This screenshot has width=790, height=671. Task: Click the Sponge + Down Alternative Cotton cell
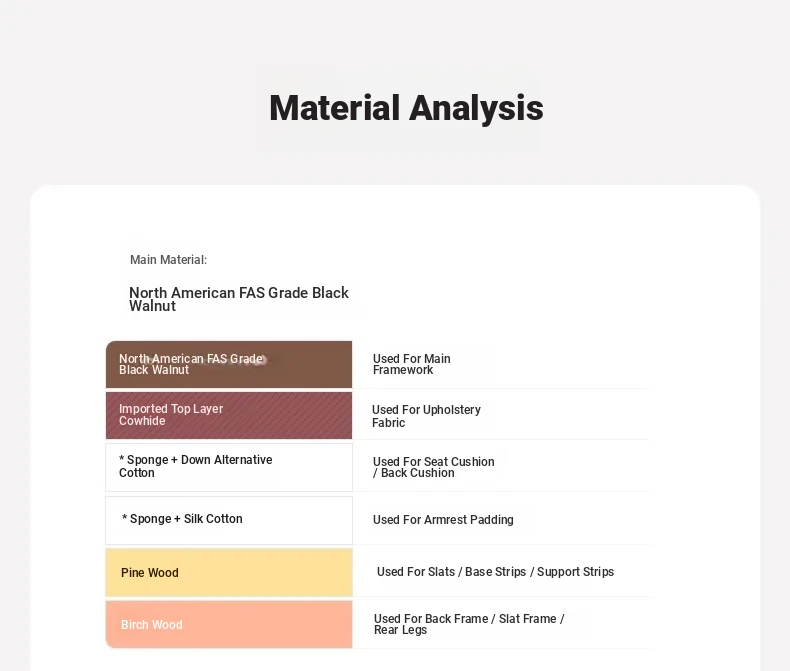[x=229, y=467]
